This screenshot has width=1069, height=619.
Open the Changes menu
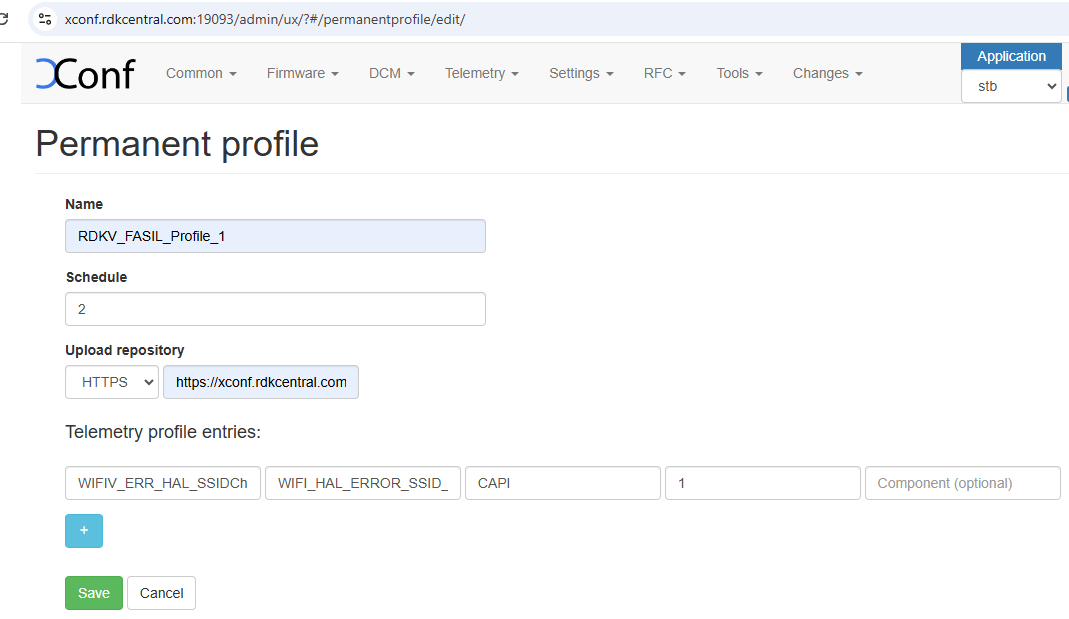(827, 73)
